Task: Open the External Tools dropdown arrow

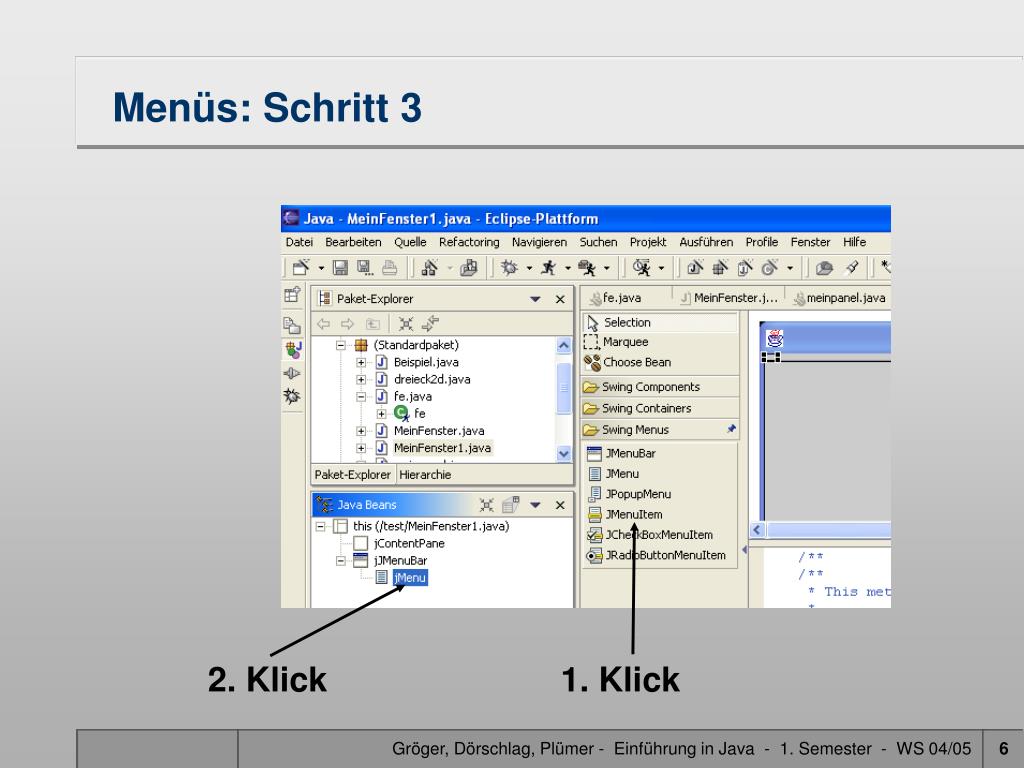Action: pyautogui.click(x=607, y=268)
